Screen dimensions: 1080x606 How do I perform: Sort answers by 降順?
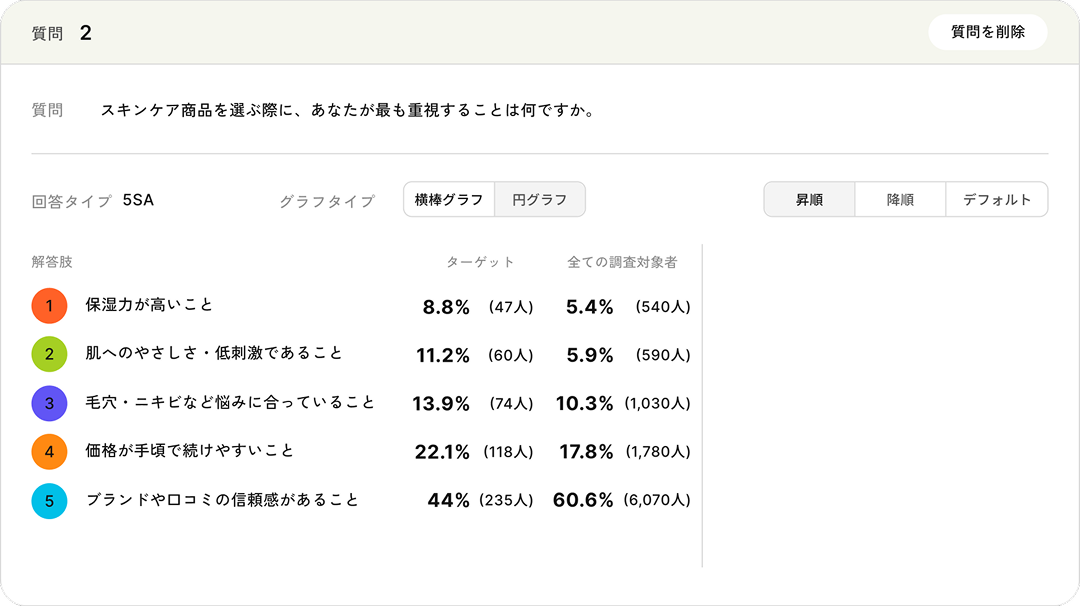pyautogui.click(x=900, y=200)
